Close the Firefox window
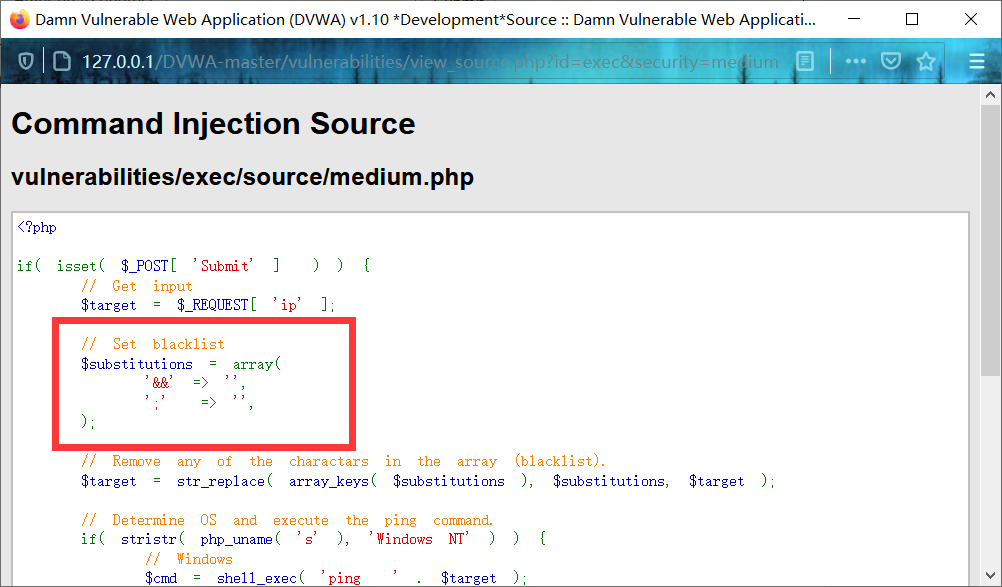The image size is (1002, 587). click(971, 19)
